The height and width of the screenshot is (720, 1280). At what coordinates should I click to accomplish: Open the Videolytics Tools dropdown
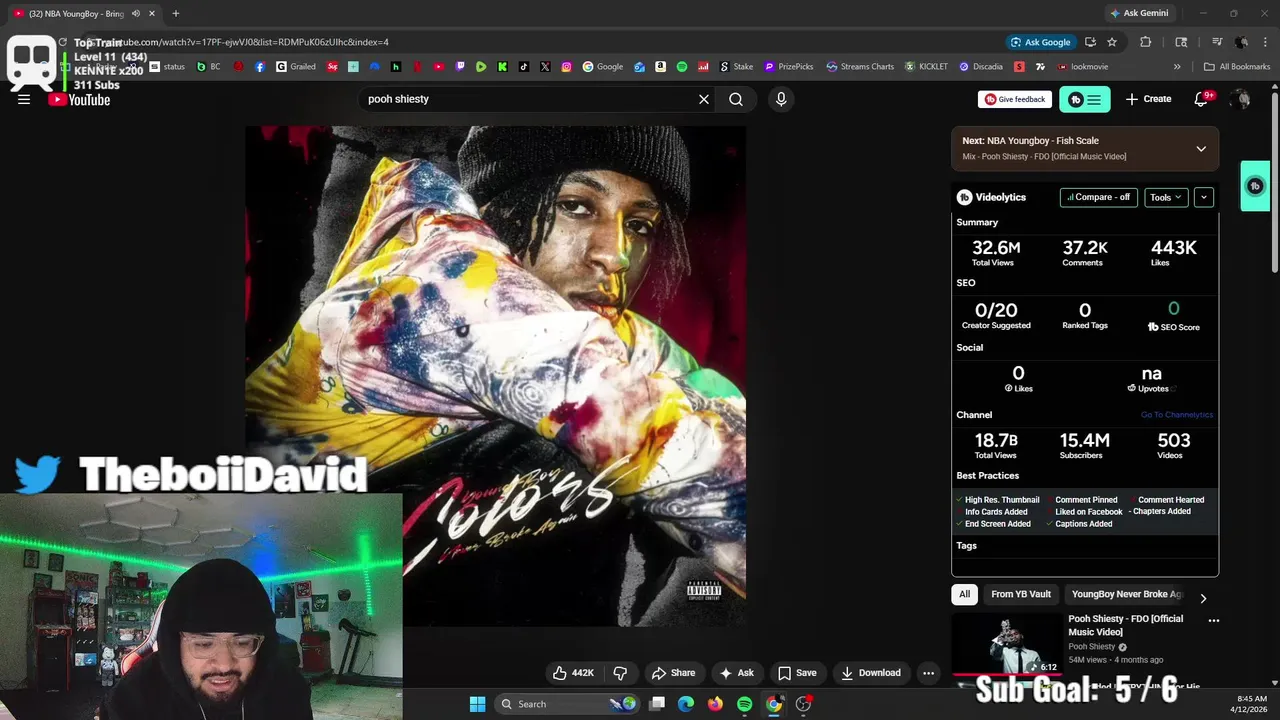coord(1166,197)
